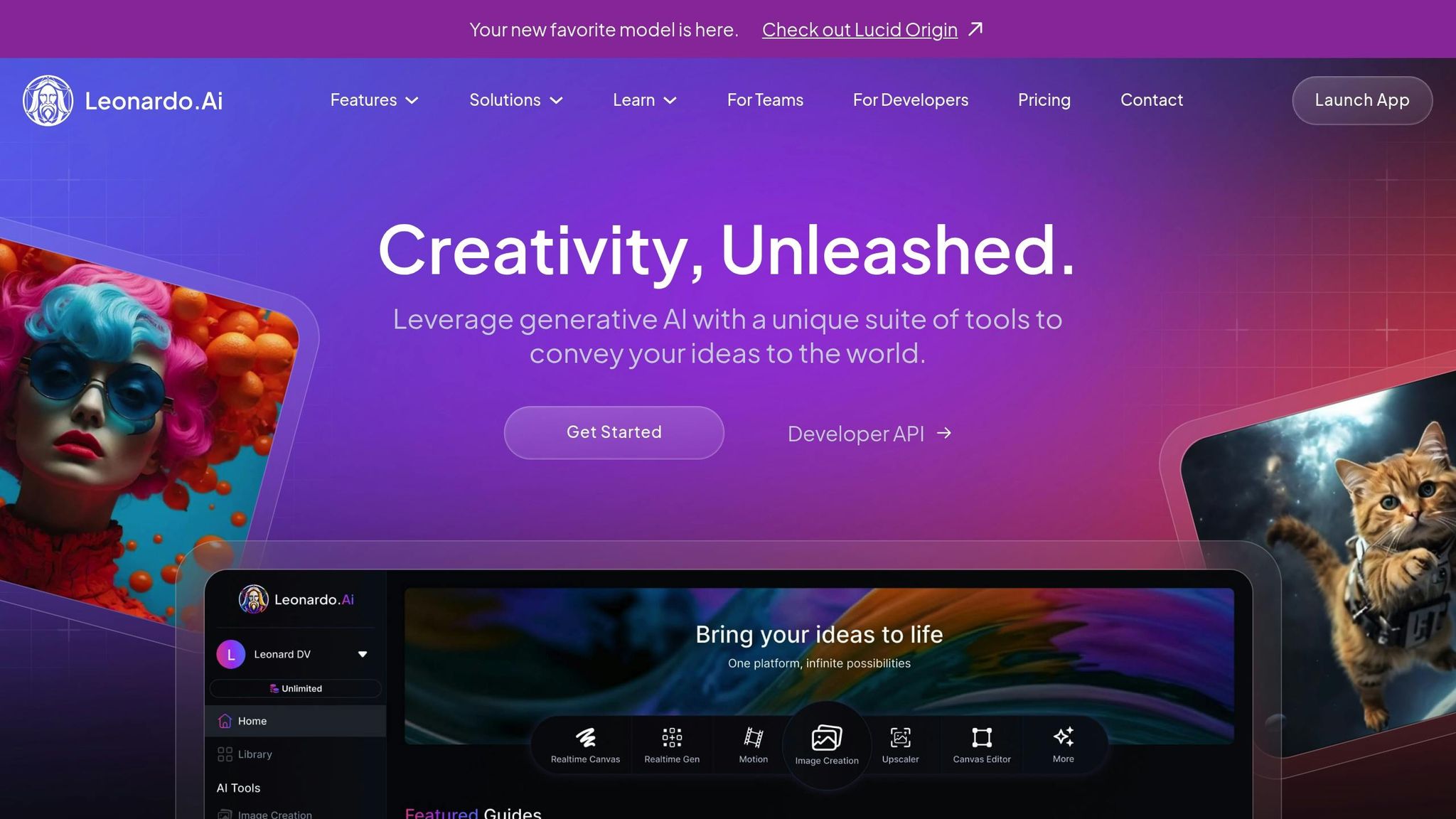Click the Get Started button
This screenshot has width=1456, height=819.
coord(614,432)
